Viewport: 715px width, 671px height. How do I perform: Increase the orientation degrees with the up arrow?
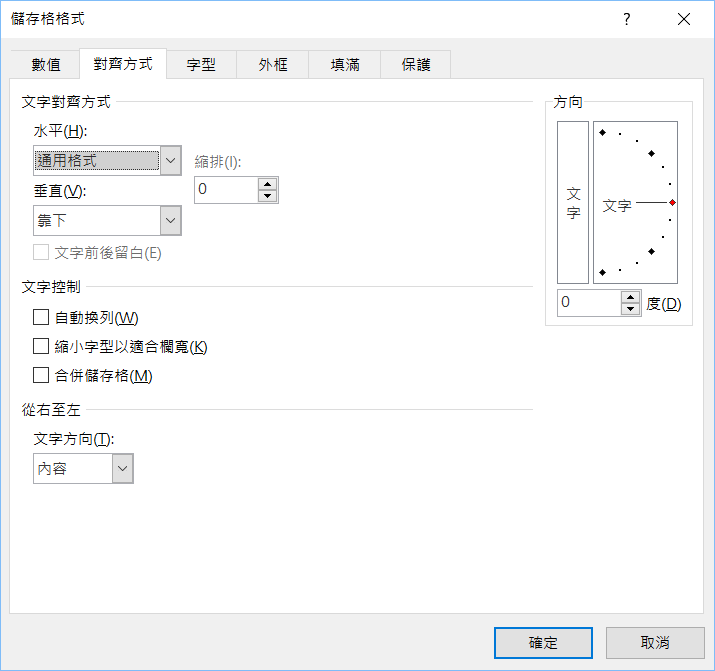pyautogui.click(x=630, y=297)
